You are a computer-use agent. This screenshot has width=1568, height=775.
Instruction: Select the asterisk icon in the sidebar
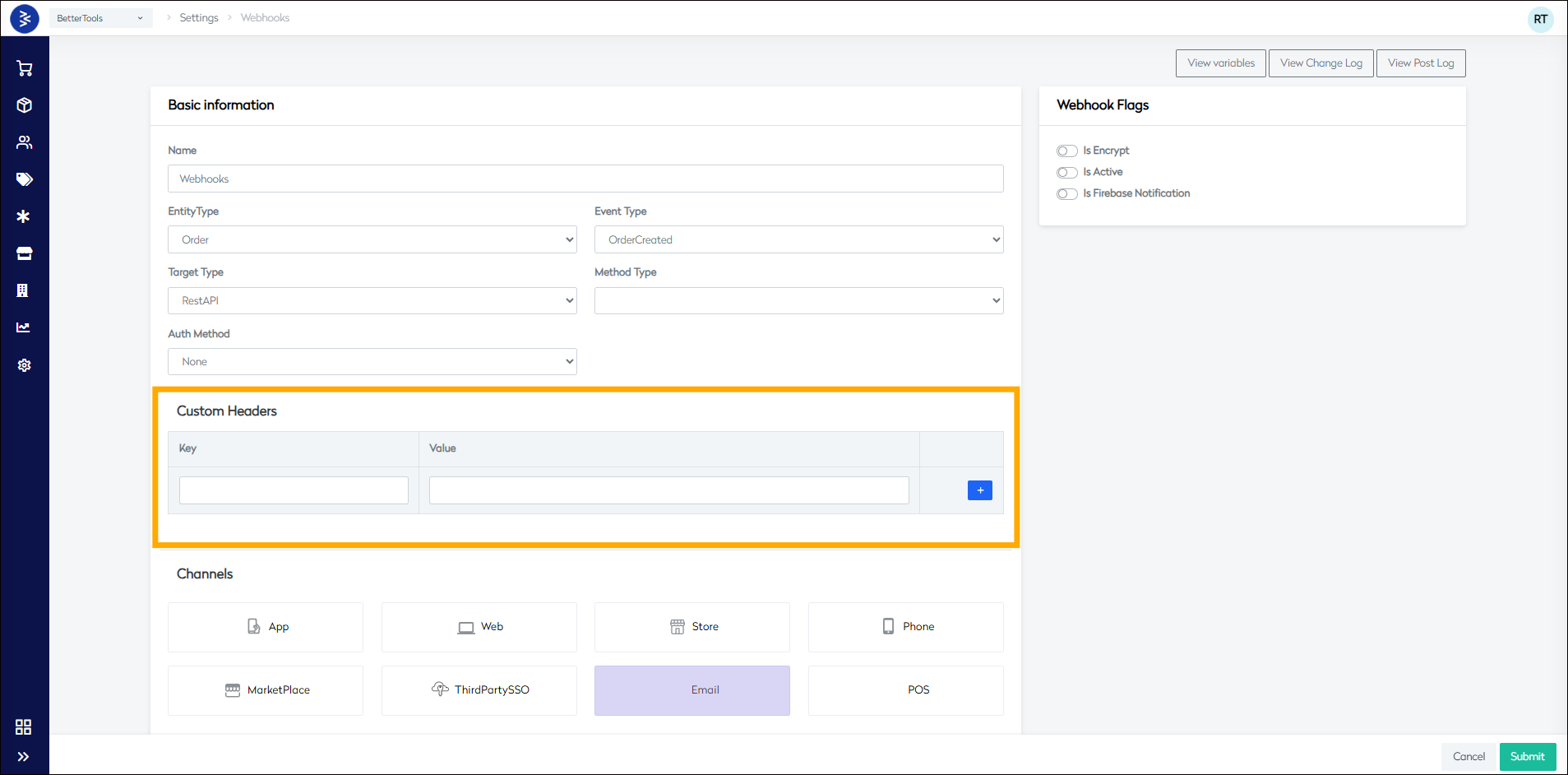24,216
